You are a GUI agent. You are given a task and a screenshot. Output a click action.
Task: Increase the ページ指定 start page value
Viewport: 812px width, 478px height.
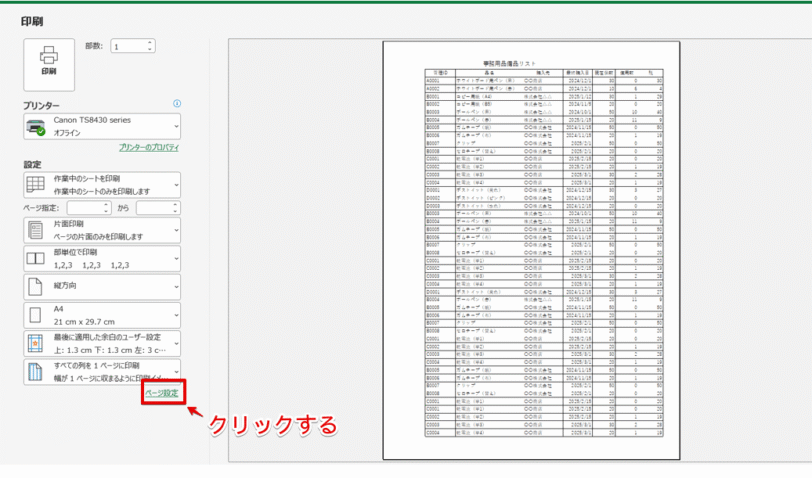(107, 205)
